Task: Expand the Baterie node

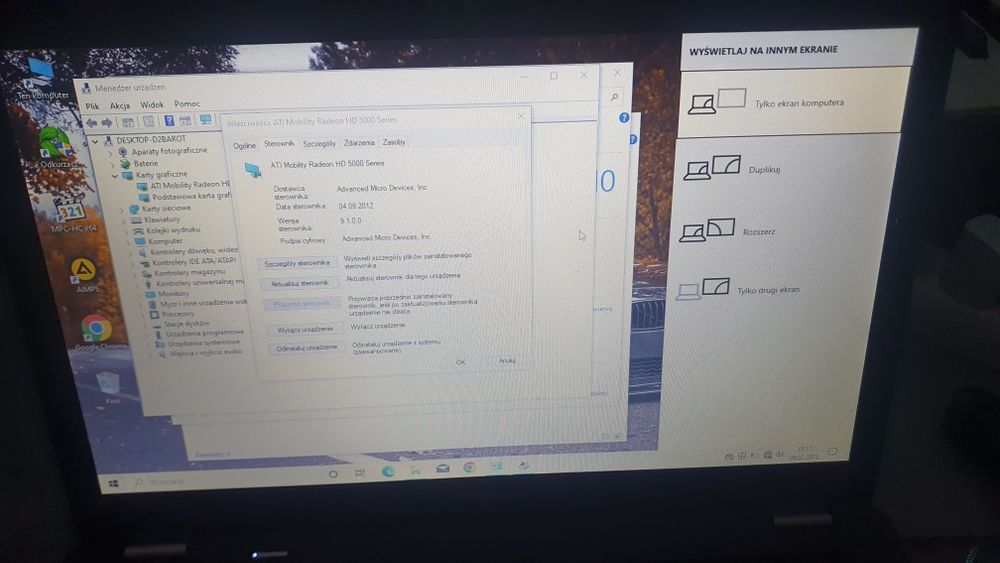Action: pyautogui.click(x=112, y=165)
